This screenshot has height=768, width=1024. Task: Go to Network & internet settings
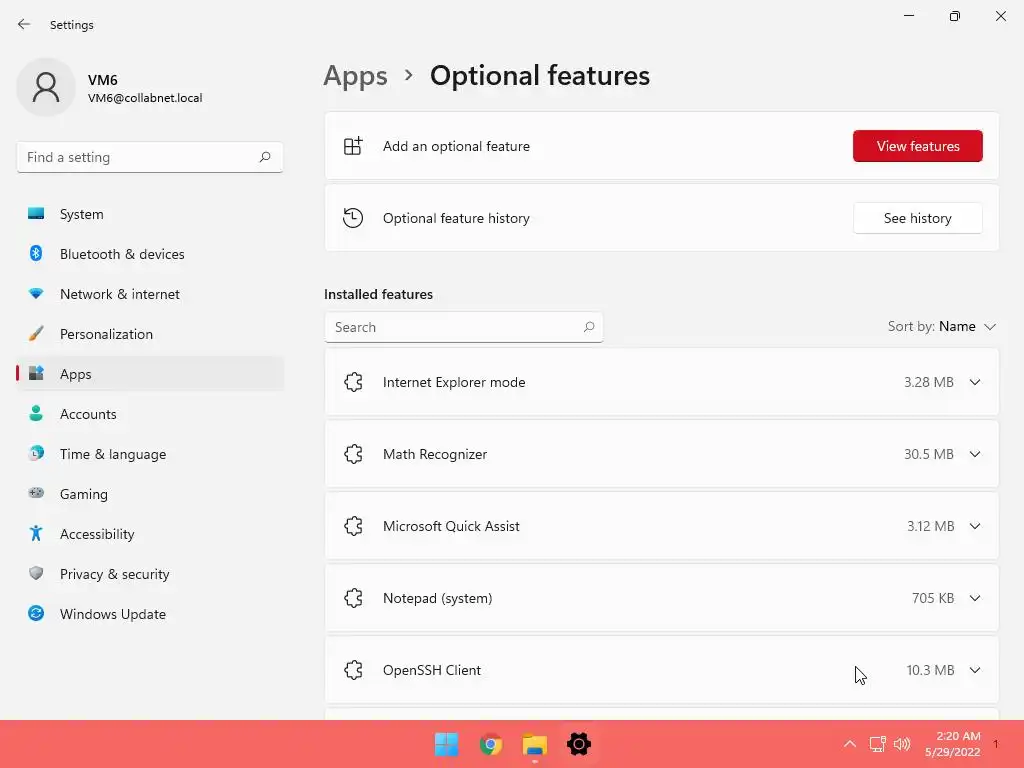pos(150,294)
